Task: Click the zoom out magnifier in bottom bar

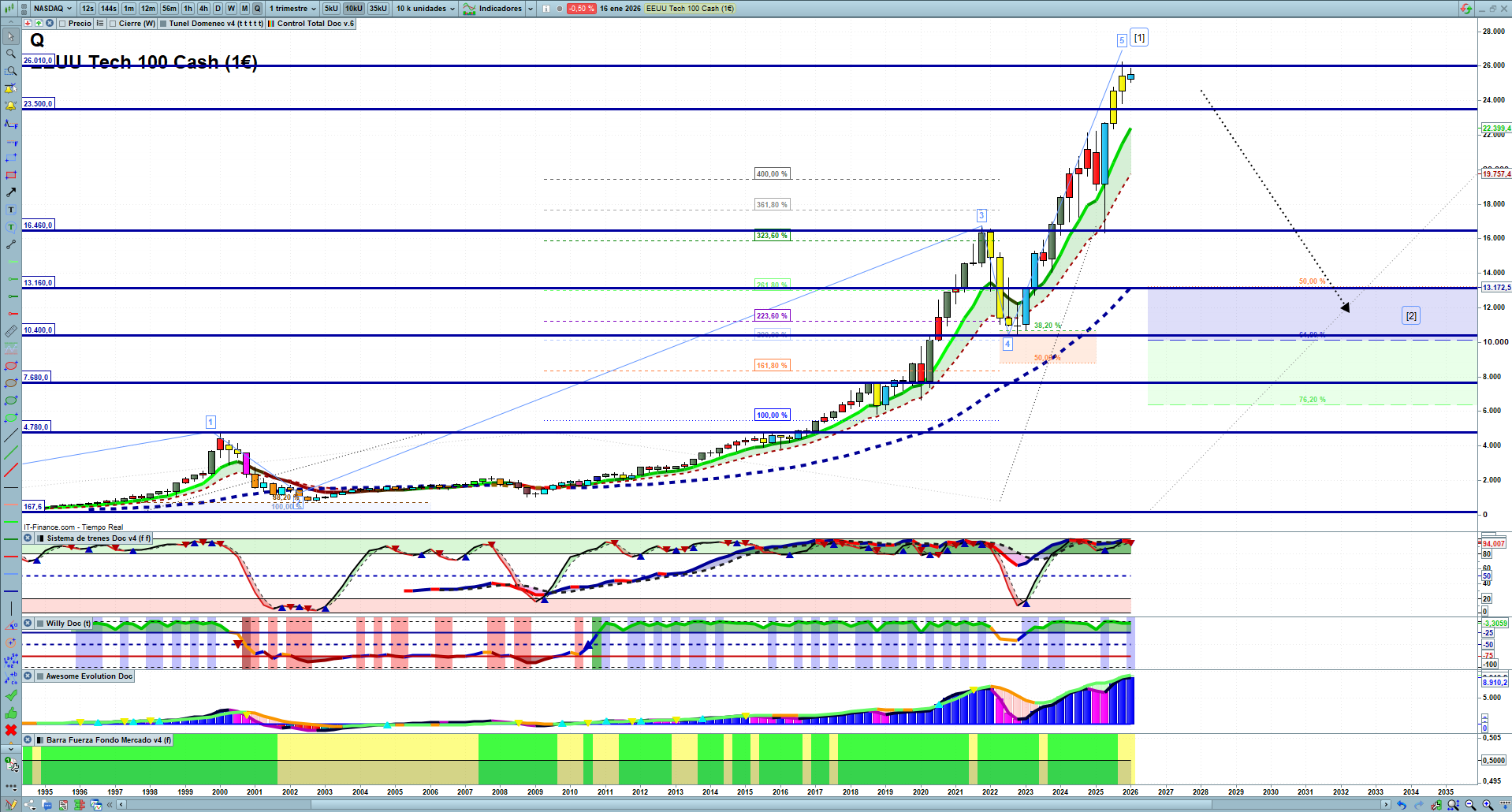Action: (x=1470, y=805)
